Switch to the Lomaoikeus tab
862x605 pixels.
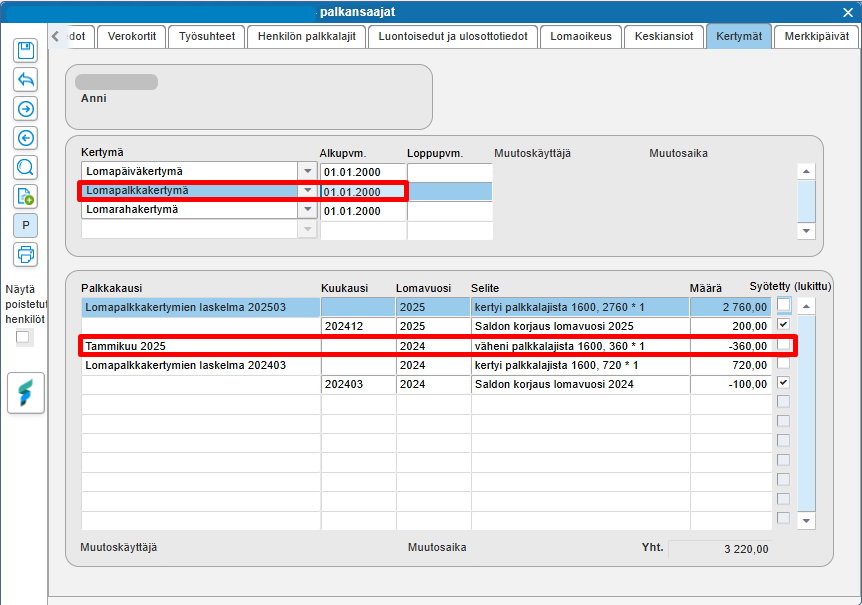581,36
